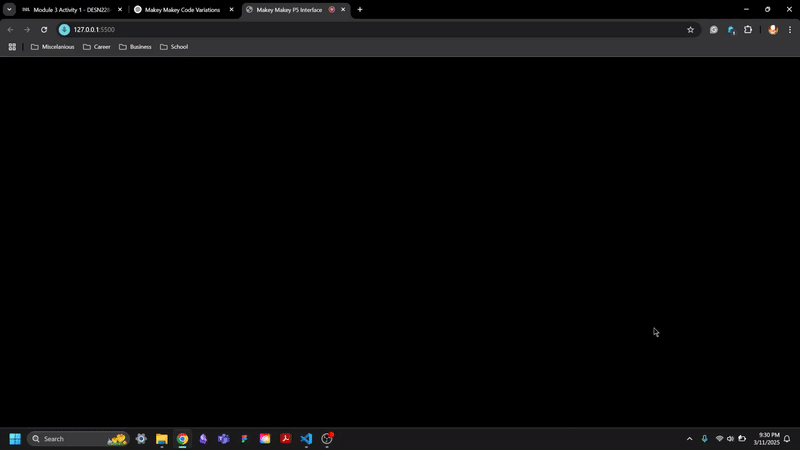The width and height of the screenshot is (800, 450).
Task: Open the Miscelanious bookmarks folder
Action: tap(53, 47)
